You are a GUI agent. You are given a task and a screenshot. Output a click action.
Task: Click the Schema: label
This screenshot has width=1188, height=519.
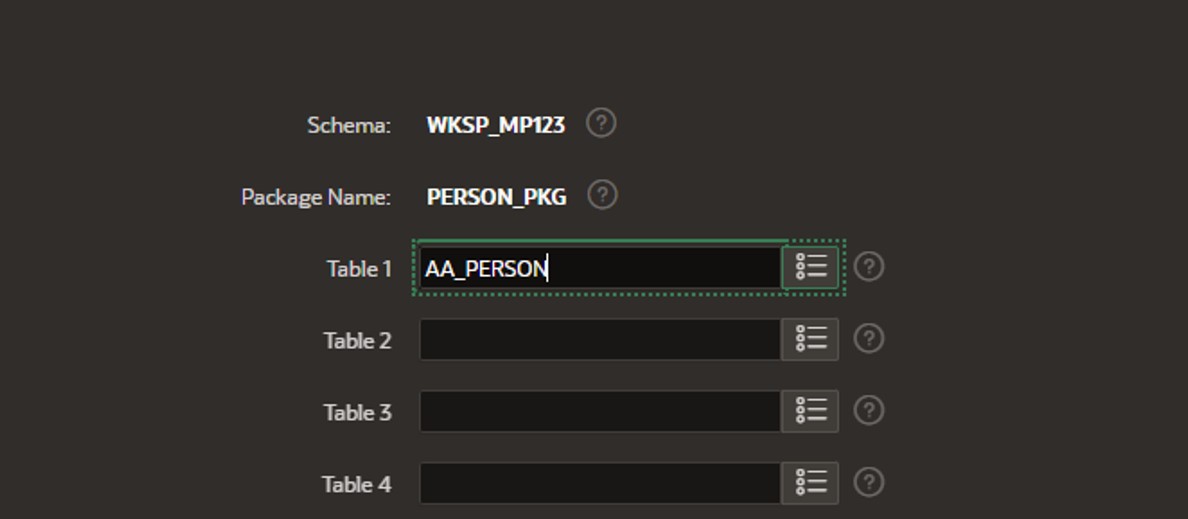(349, 125)
